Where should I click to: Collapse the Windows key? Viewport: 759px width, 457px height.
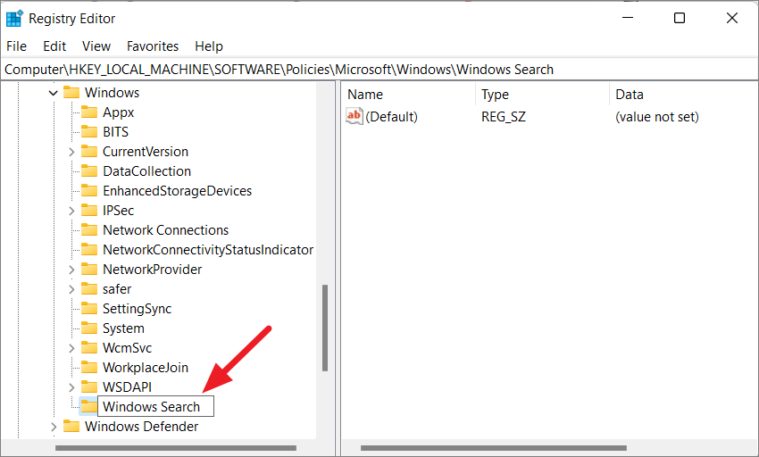pos(53,93)
